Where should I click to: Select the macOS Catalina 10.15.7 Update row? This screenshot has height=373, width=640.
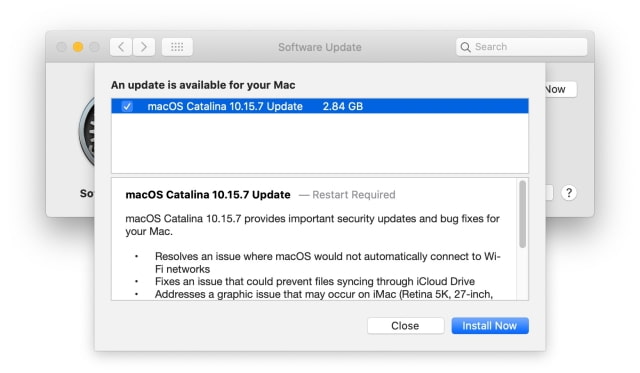(320, 106)
